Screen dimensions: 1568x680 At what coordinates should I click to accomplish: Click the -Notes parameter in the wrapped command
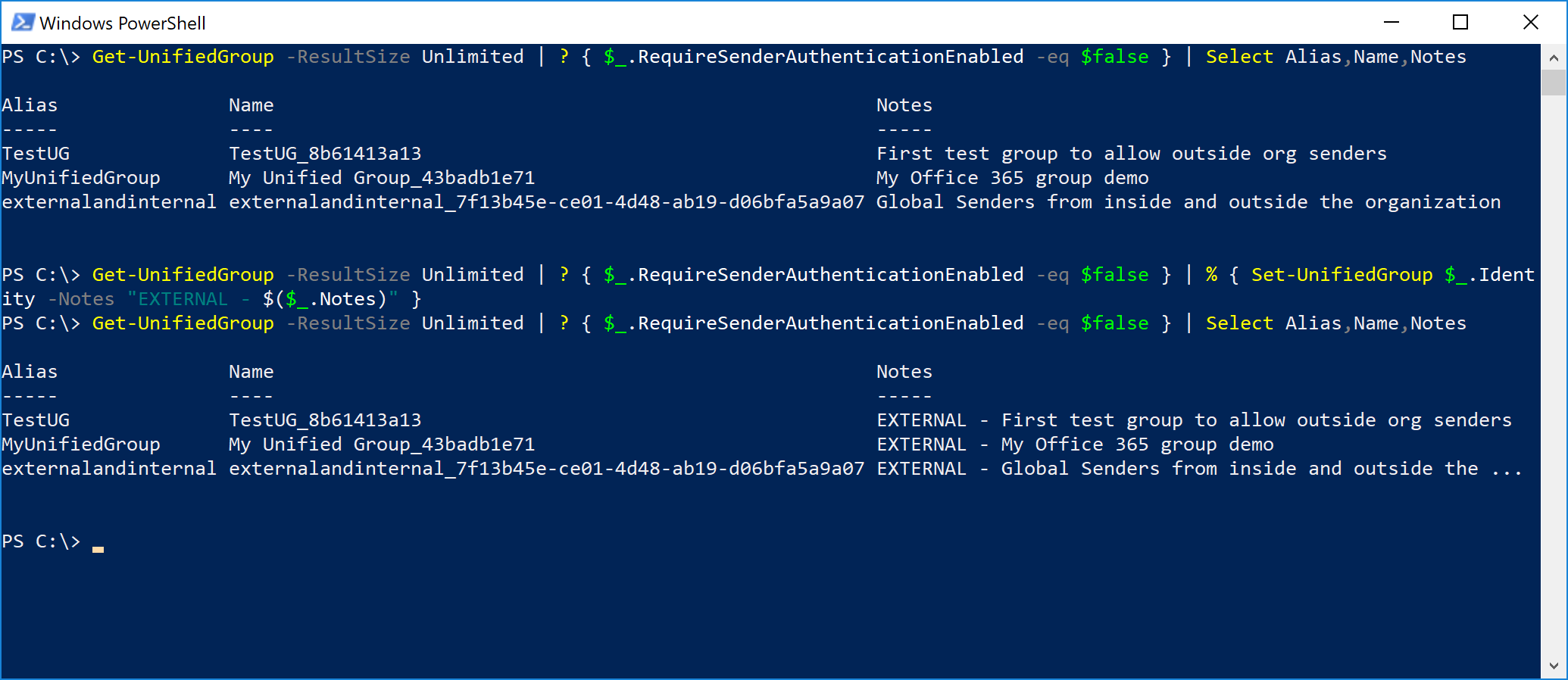[81, 299]
